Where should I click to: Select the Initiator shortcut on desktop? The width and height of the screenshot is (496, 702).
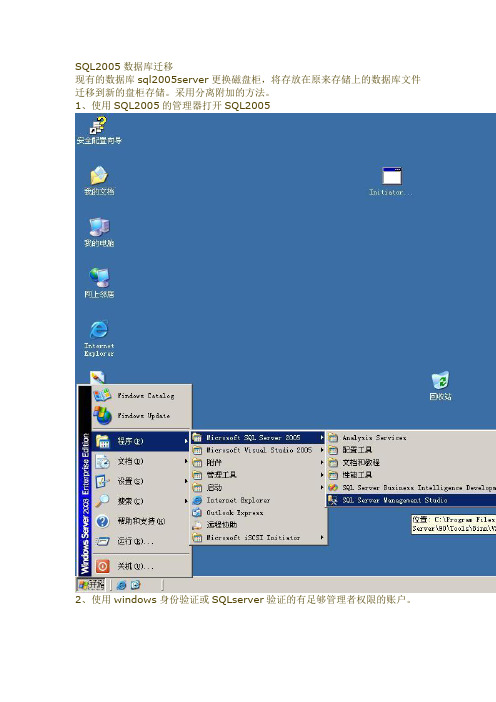click(391, 181)
